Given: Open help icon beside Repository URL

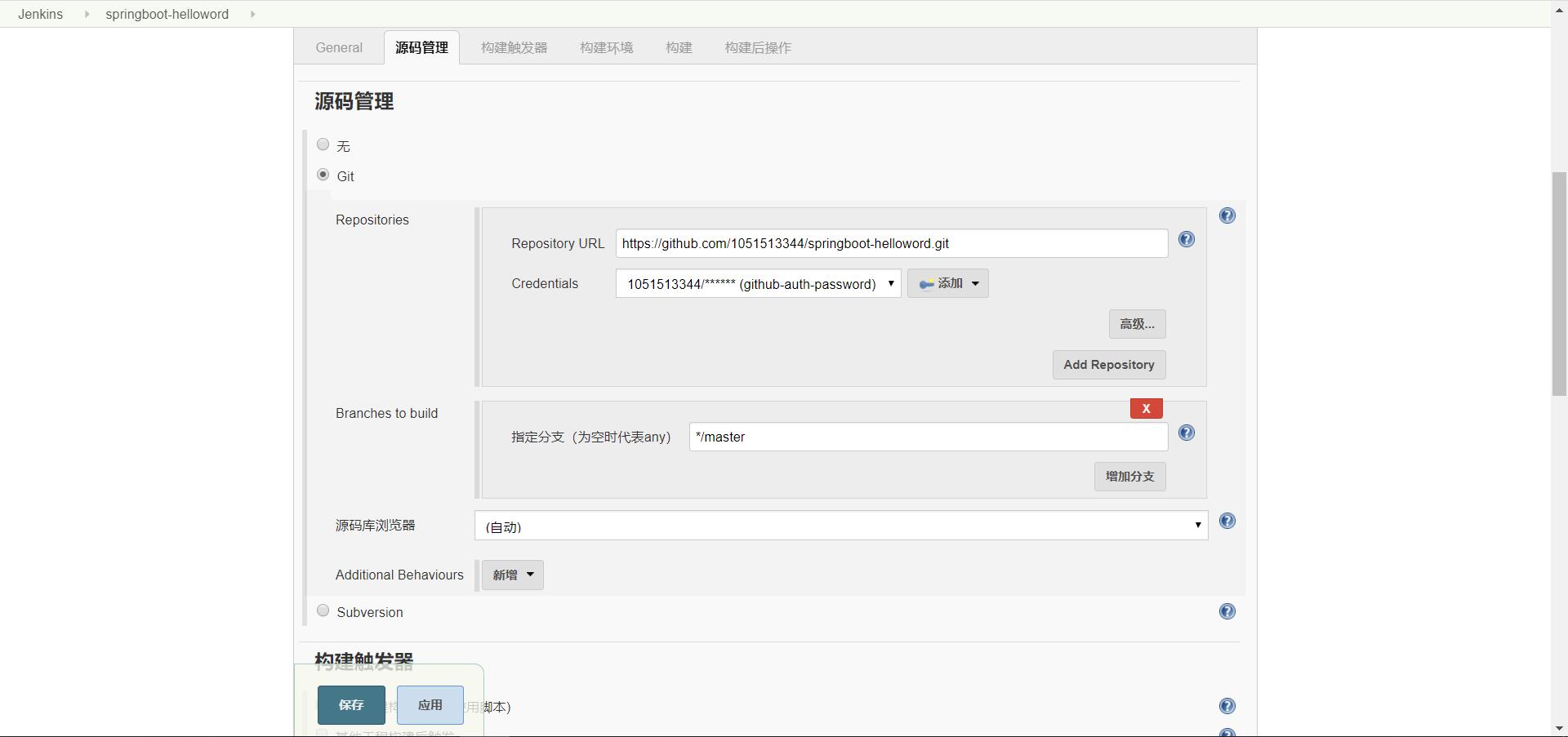Looking at the screenshot, I should 1186,239.
